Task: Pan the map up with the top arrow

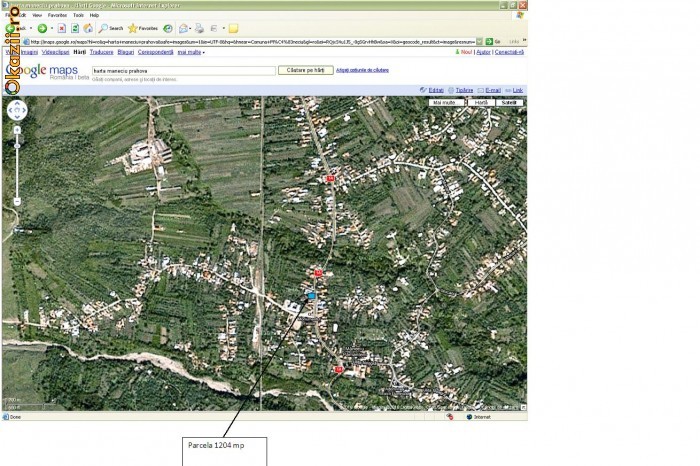Action: [17, 104]
